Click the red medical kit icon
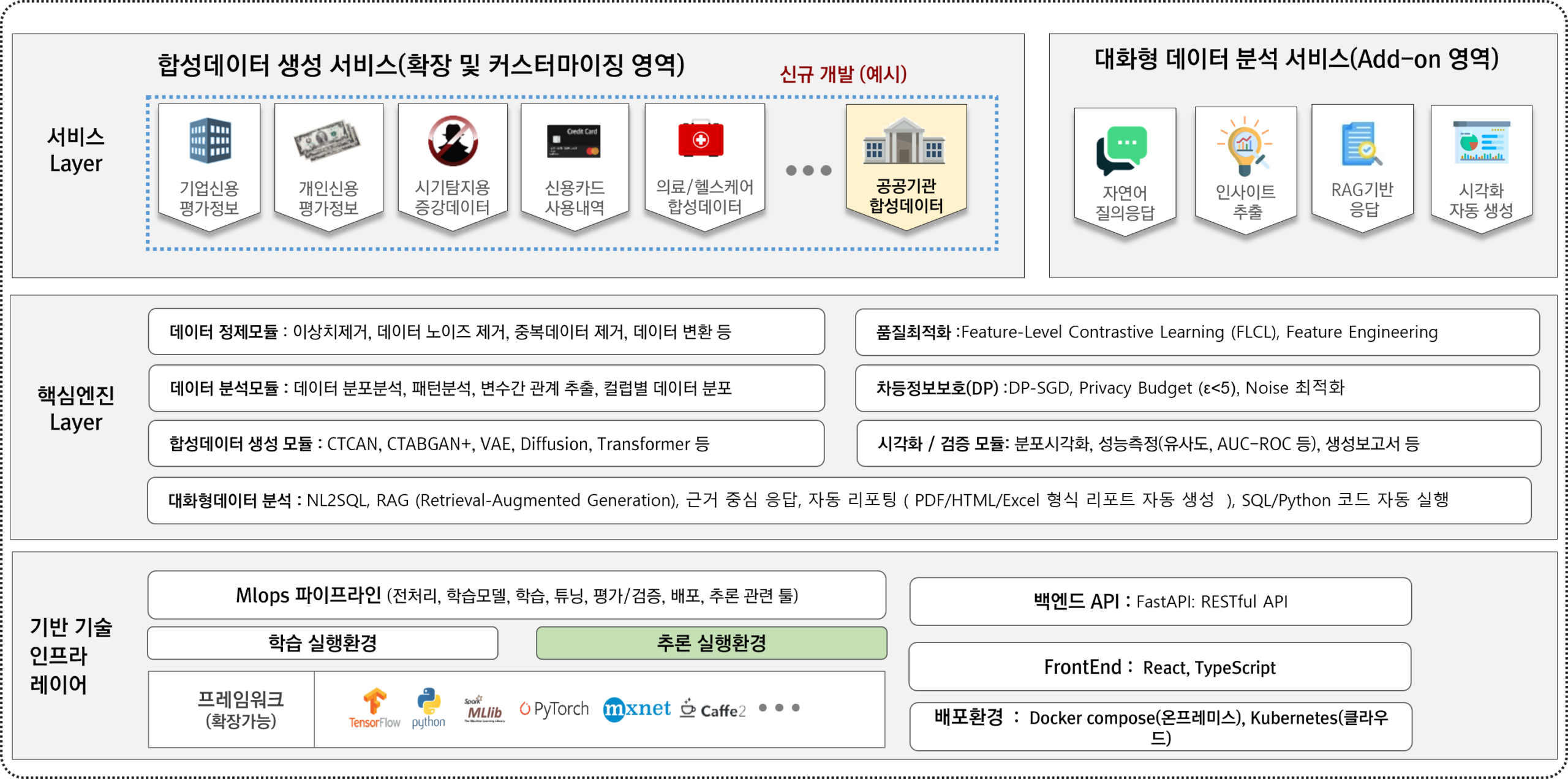Screen dimensions: 1568x779 (701, 139)
